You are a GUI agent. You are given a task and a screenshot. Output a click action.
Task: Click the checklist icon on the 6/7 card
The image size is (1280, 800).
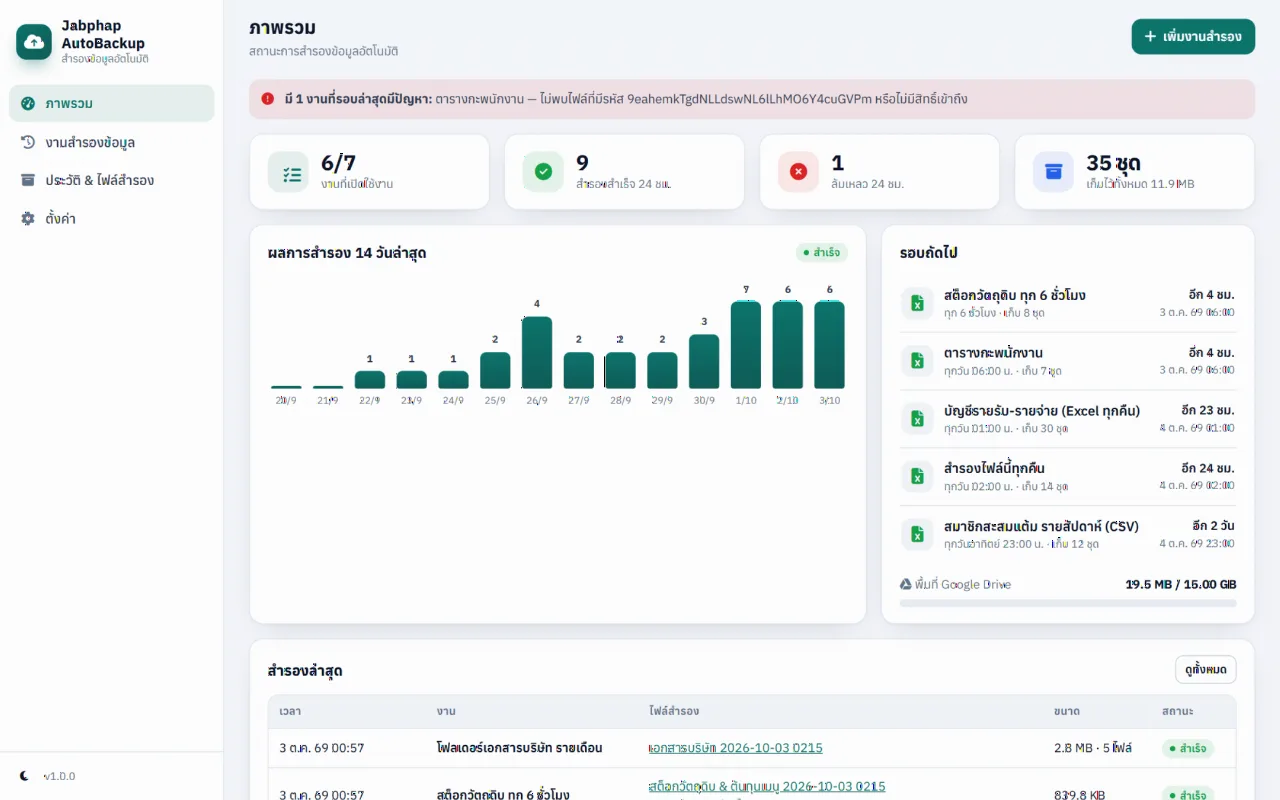(x=288, y=172)
